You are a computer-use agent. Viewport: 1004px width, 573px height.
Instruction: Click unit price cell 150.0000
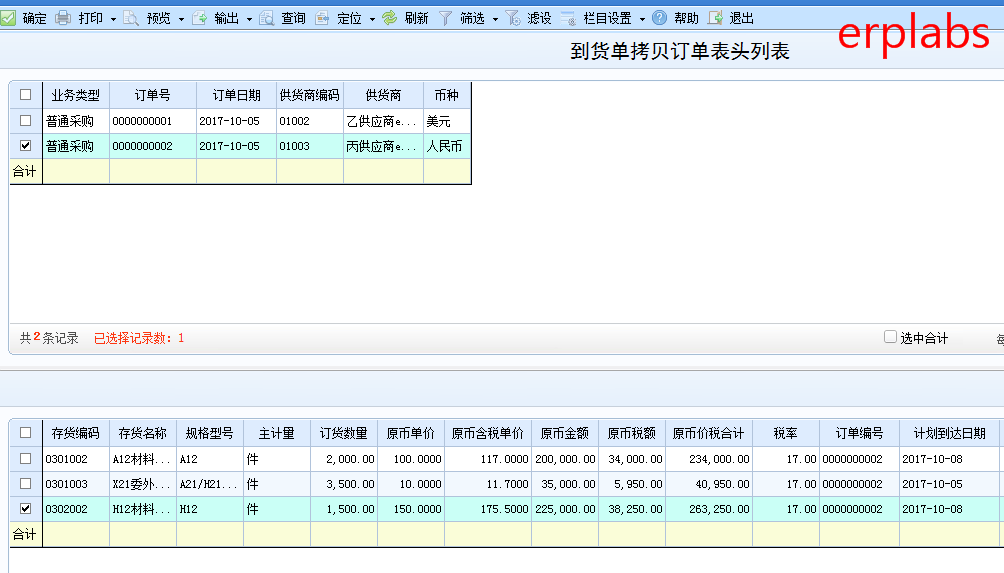pyautogui.click(x=411, y=509)
